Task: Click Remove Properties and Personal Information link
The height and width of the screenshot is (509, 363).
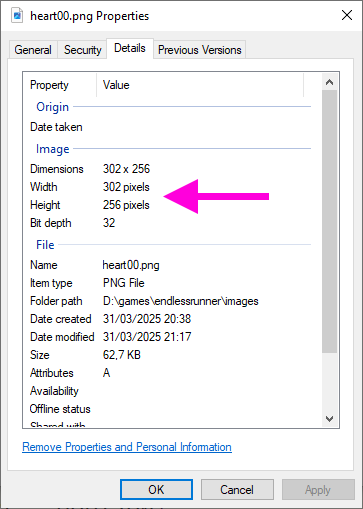Action: (127, 447)
